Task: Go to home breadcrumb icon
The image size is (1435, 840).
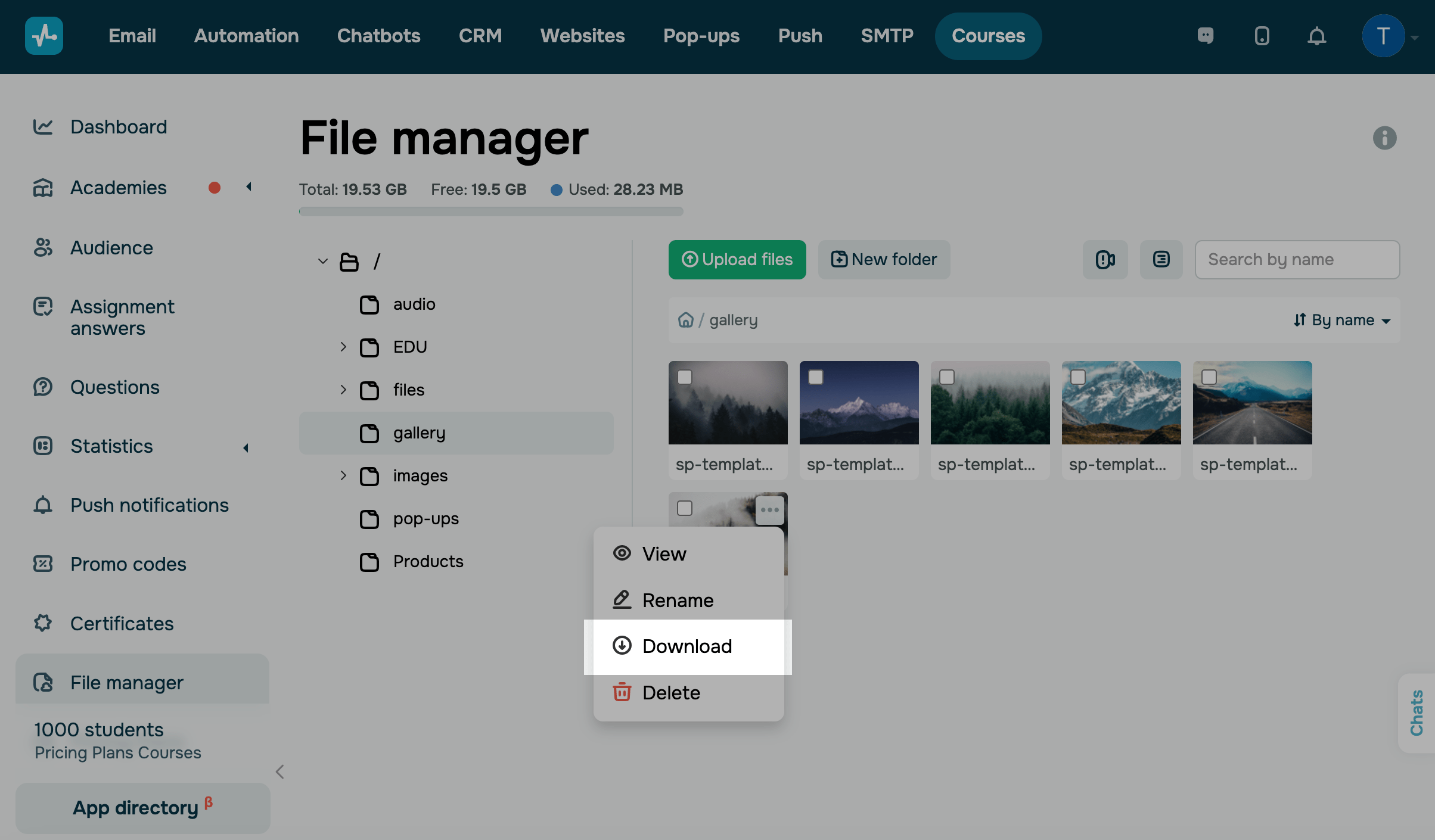Action: point(686,320)
